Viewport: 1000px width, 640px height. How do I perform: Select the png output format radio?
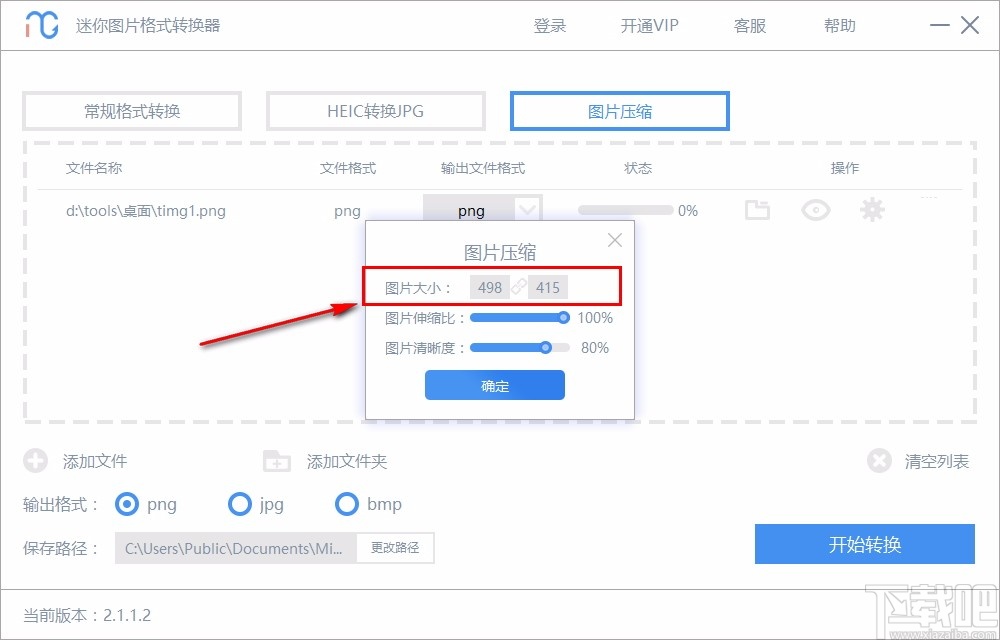[127, 505]
